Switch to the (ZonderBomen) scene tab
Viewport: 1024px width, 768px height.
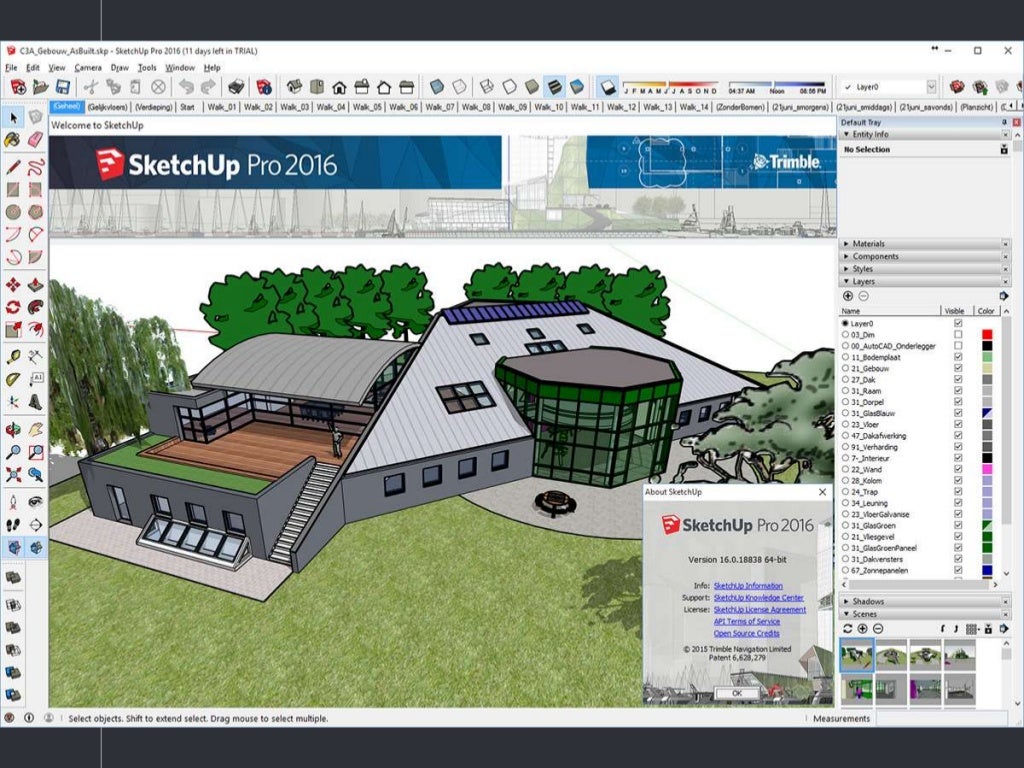[x=740, y=106]
